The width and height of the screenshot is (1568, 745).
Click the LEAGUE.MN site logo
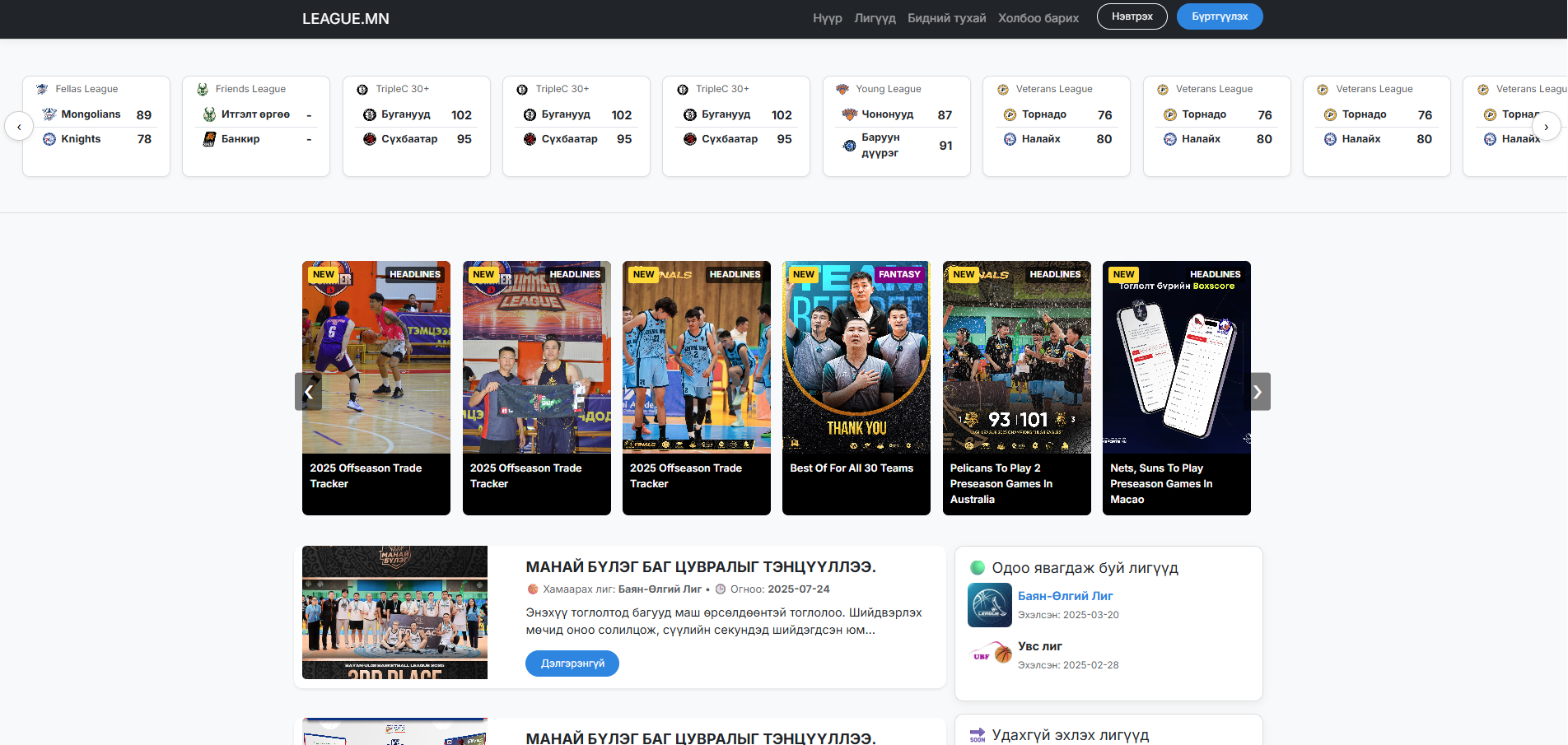tap(345, 19)
